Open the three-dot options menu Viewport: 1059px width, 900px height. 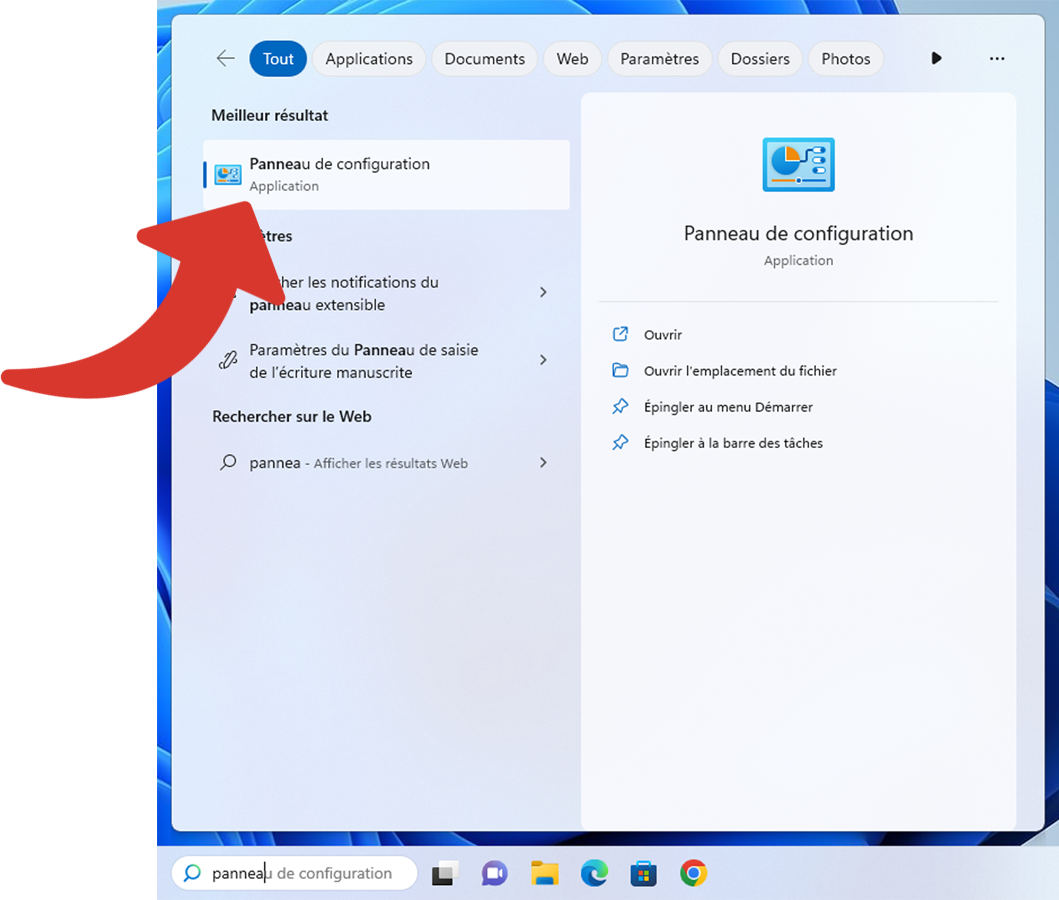(996, 59)
